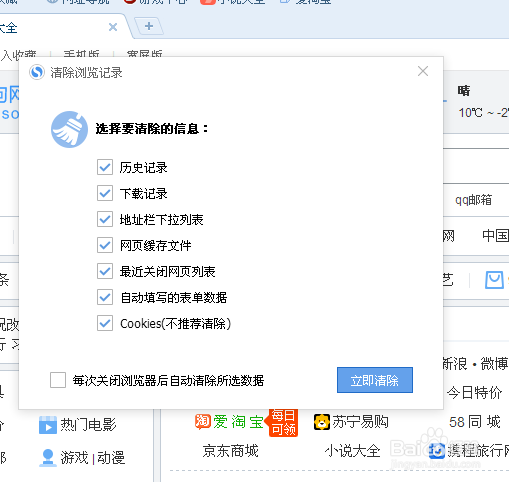Image resolution: width=509 pixels, height=482 pixels.
Task: Open 苏宁易购 link
Action: [x=360, y=422]
